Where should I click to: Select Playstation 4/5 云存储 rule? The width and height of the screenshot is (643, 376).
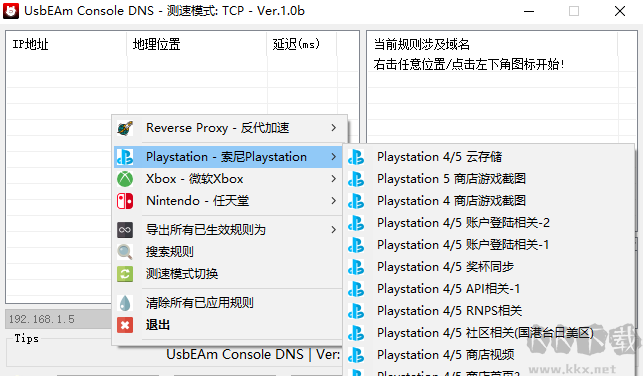coord(488,157)
